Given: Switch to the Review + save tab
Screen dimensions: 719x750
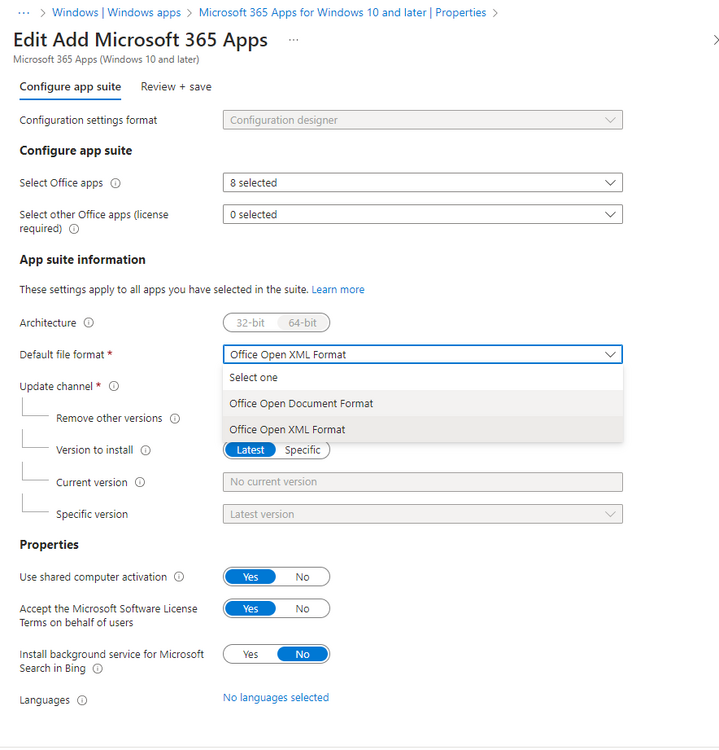Looking at the screenshot, I should [x=176, y=87].
